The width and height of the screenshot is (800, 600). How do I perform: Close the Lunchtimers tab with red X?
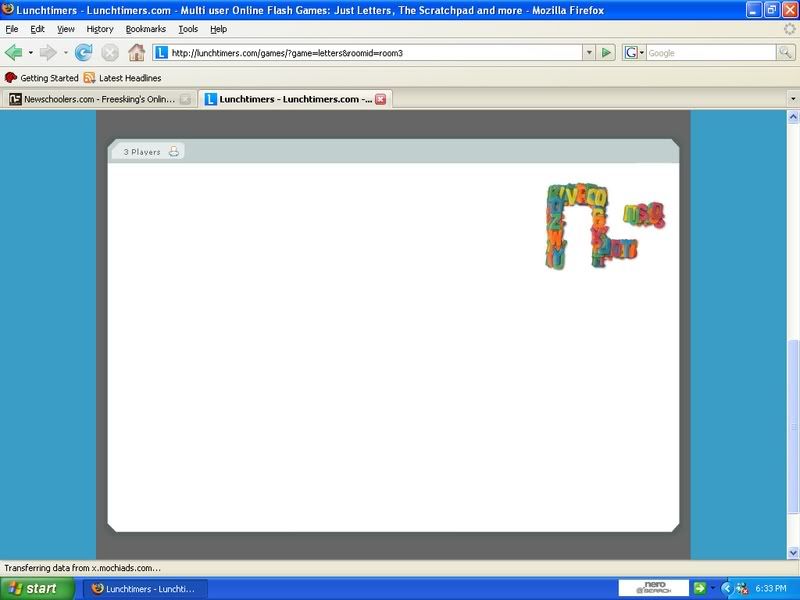(x=380, y=99)
